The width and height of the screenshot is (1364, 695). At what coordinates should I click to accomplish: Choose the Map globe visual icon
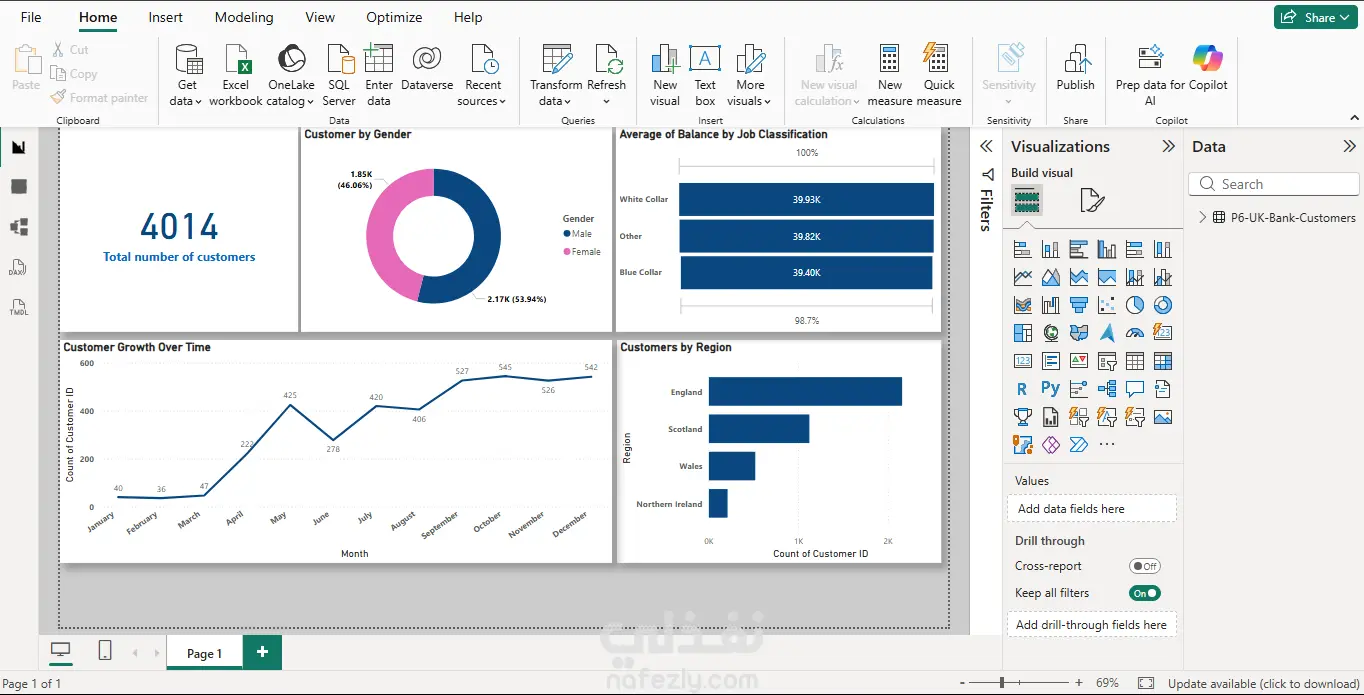[x=1050, y=333]
